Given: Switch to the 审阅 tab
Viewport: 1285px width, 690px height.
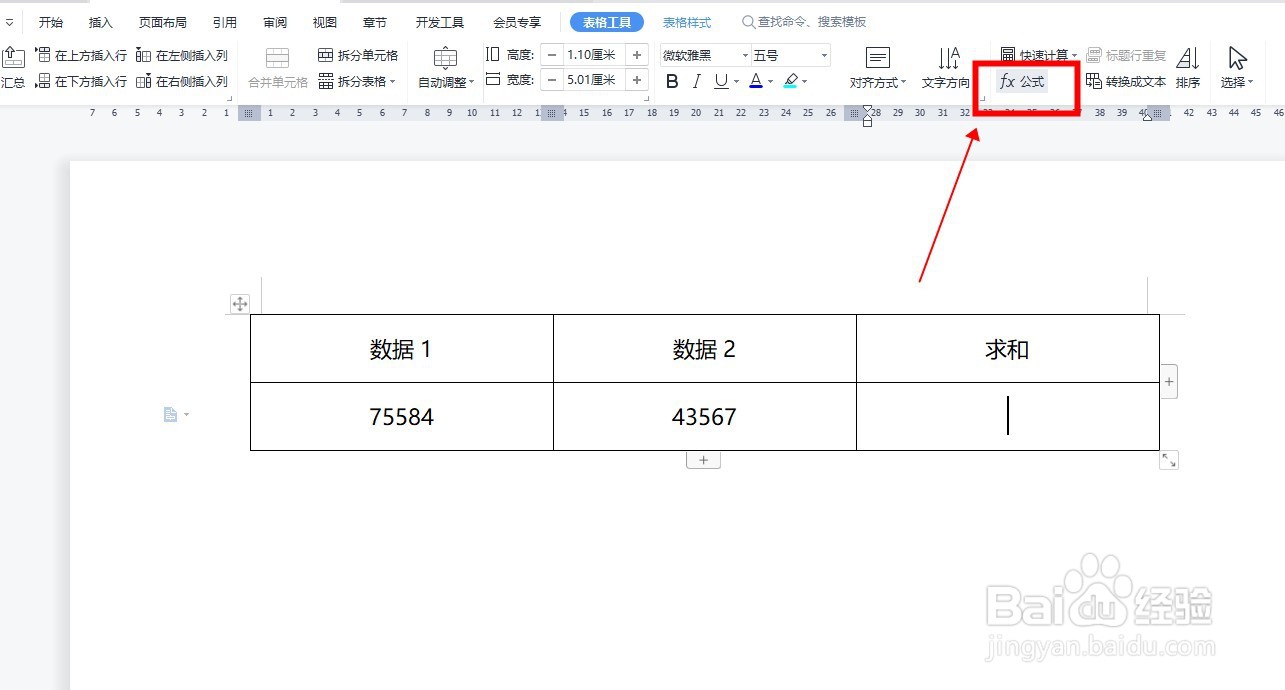Looking at the screenshot, I should click(x=275, y=22).
